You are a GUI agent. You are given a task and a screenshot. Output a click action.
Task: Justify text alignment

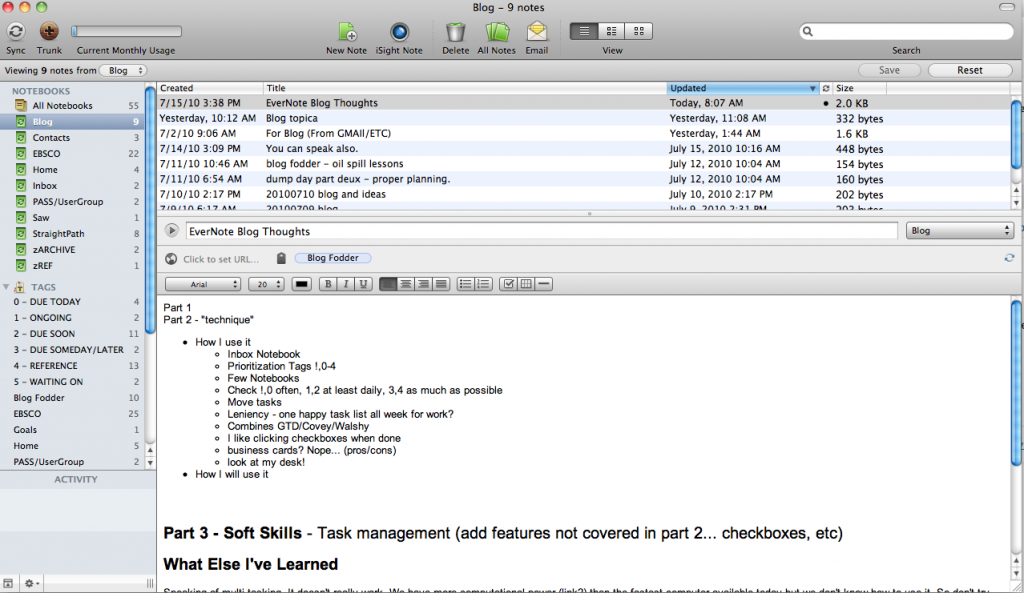pyautogui.click(x=441, y=283)
